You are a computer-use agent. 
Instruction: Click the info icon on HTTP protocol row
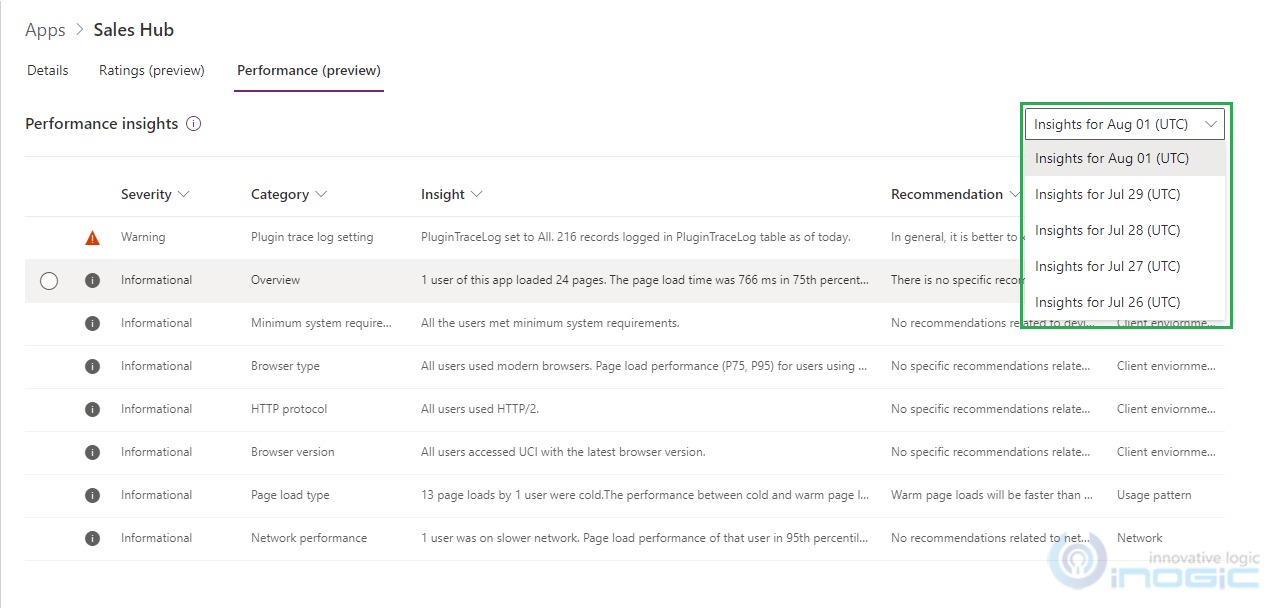[92, 410]
